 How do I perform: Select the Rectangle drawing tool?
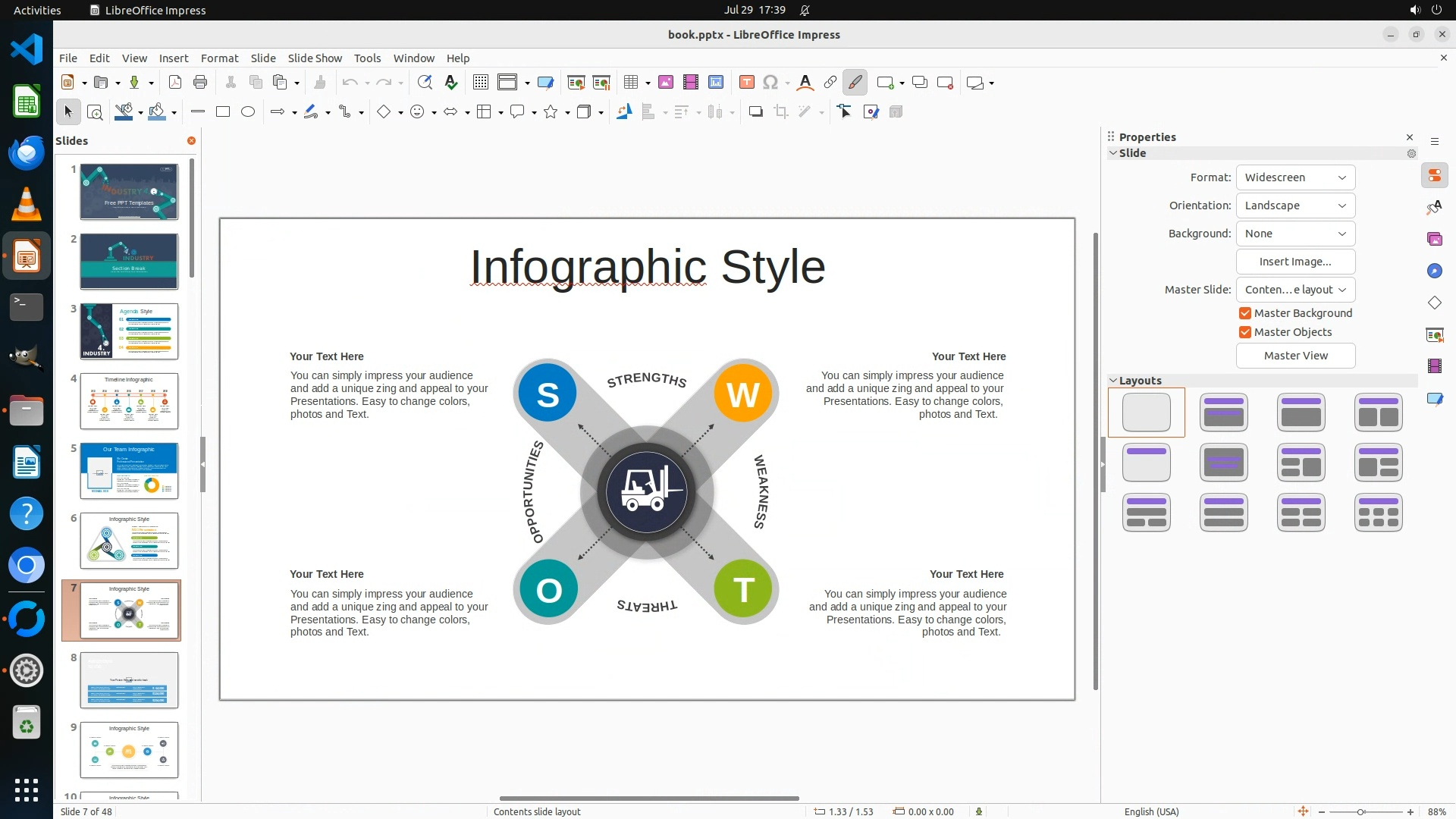[223, 112]
